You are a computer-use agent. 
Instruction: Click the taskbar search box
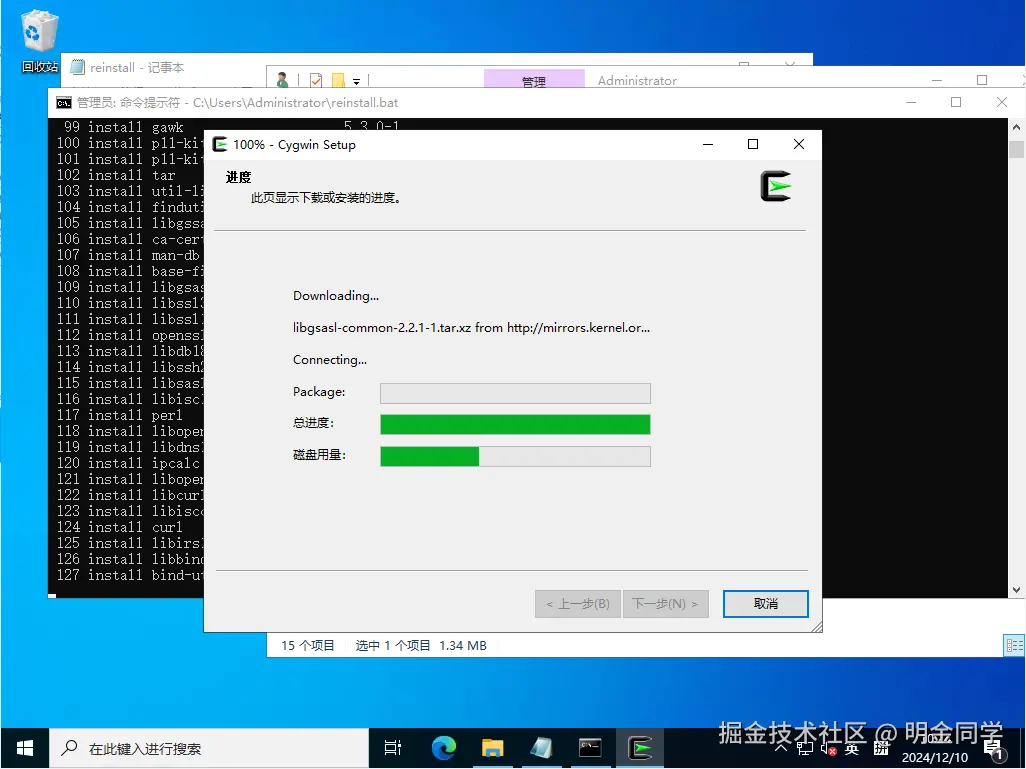[x=209, y=748]
